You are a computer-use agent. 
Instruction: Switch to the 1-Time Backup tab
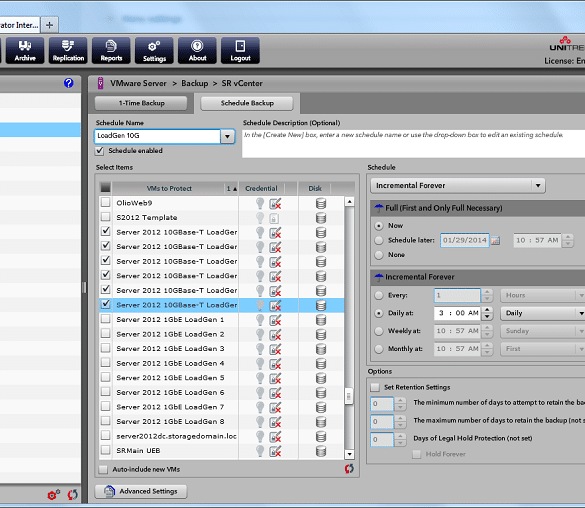(141, 103)
